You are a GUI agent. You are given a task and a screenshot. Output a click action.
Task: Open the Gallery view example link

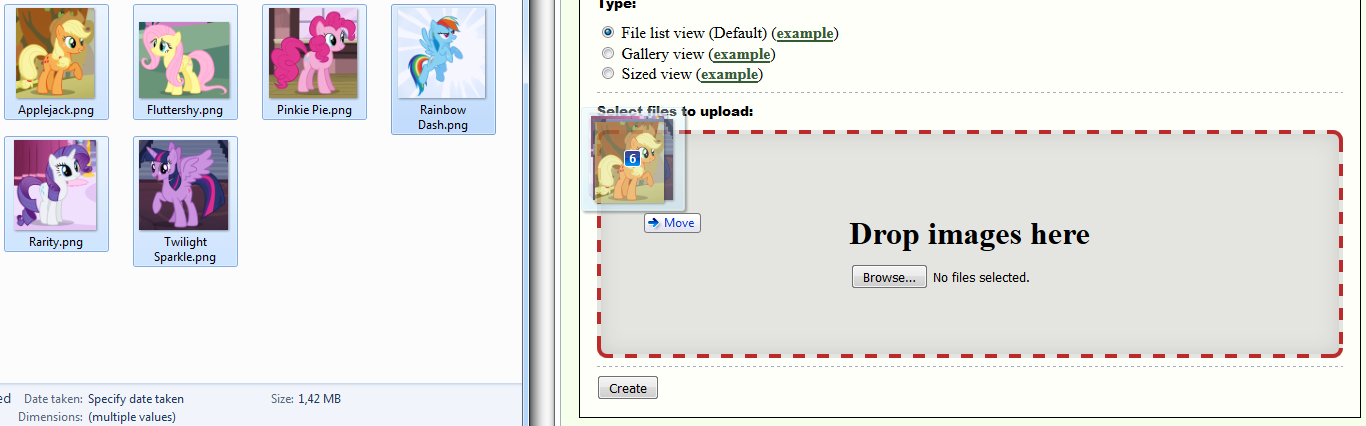point(741,54)
